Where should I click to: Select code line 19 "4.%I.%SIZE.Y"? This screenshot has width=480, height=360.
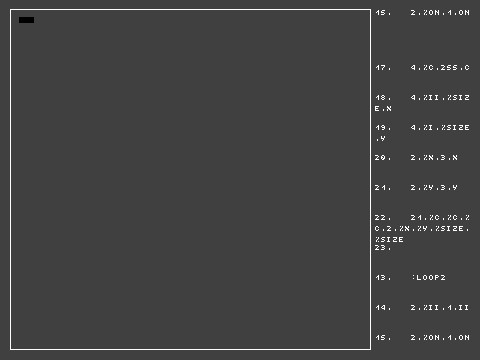coord(422,133)
